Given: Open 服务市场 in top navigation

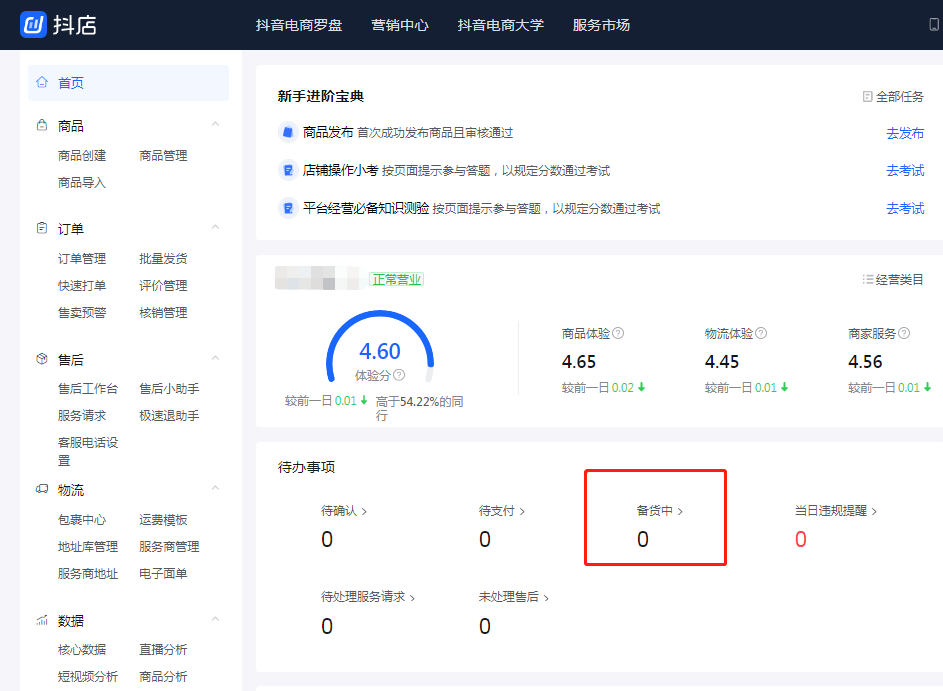Looking at the screenshot, I should tap(601, 25).
